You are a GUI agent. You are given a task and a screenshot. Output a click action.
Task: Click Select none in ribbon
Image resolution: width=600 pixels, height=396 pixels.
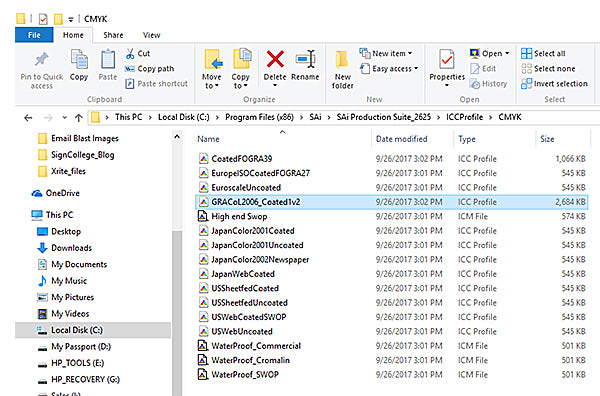pyautogui.click(x=548, y=68)
